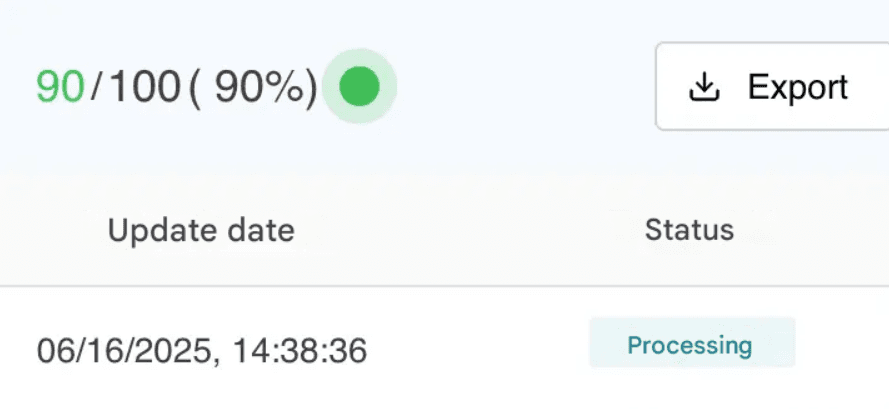Viewport: 889px width, 409px height.
Task: Click the (90%) percentage text
Action: (253, 88)
